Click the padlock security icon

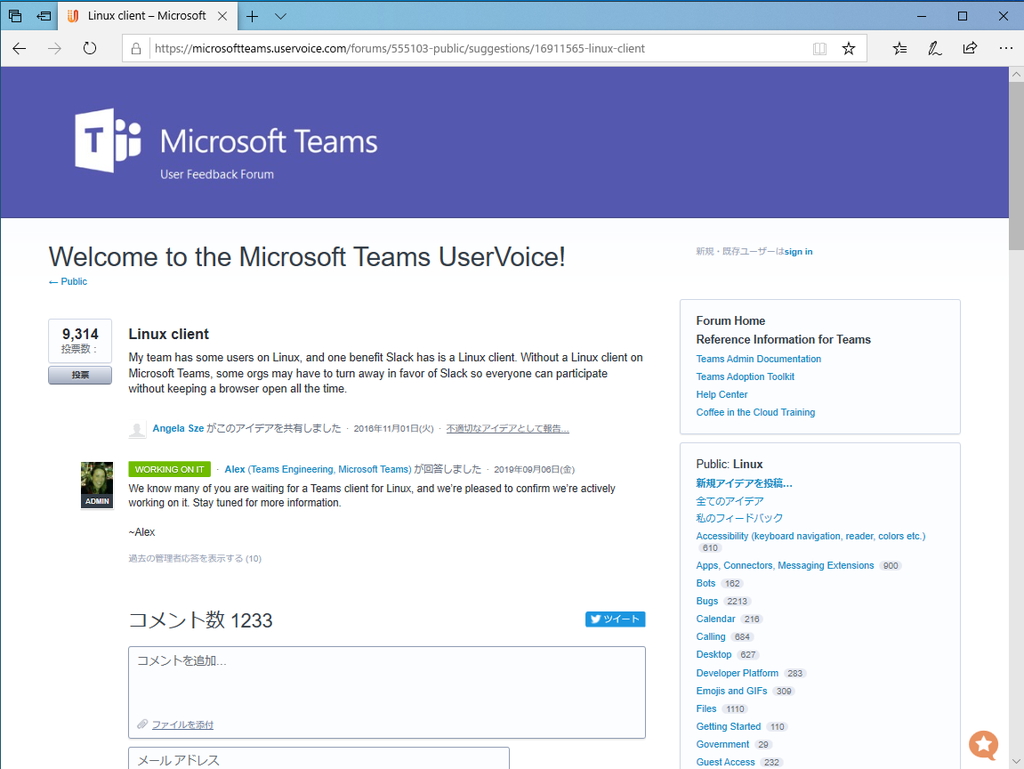[135, 48]
